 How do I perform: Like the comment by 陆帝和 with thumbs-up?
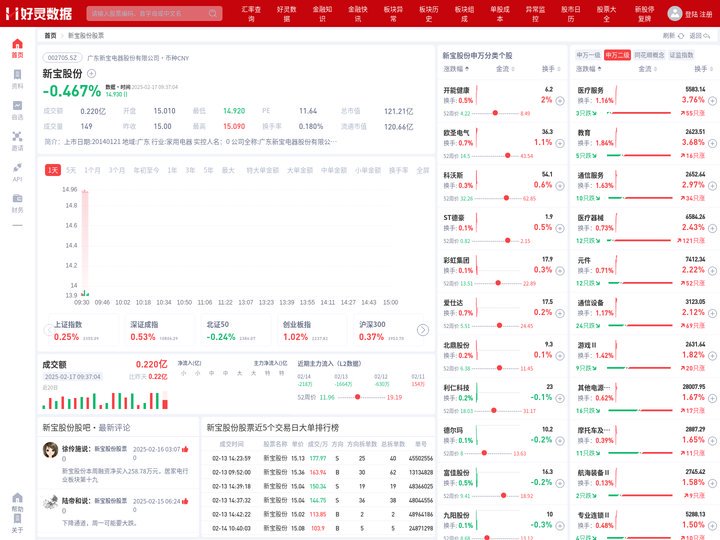[x=185, y=501]
